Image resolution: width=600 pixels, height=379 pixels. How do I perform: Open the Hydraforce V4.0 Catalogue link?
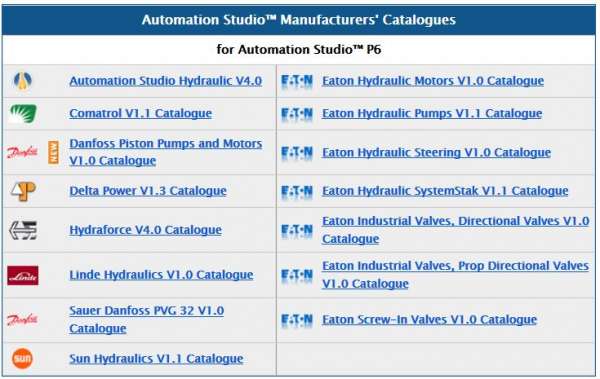[145, 230]
